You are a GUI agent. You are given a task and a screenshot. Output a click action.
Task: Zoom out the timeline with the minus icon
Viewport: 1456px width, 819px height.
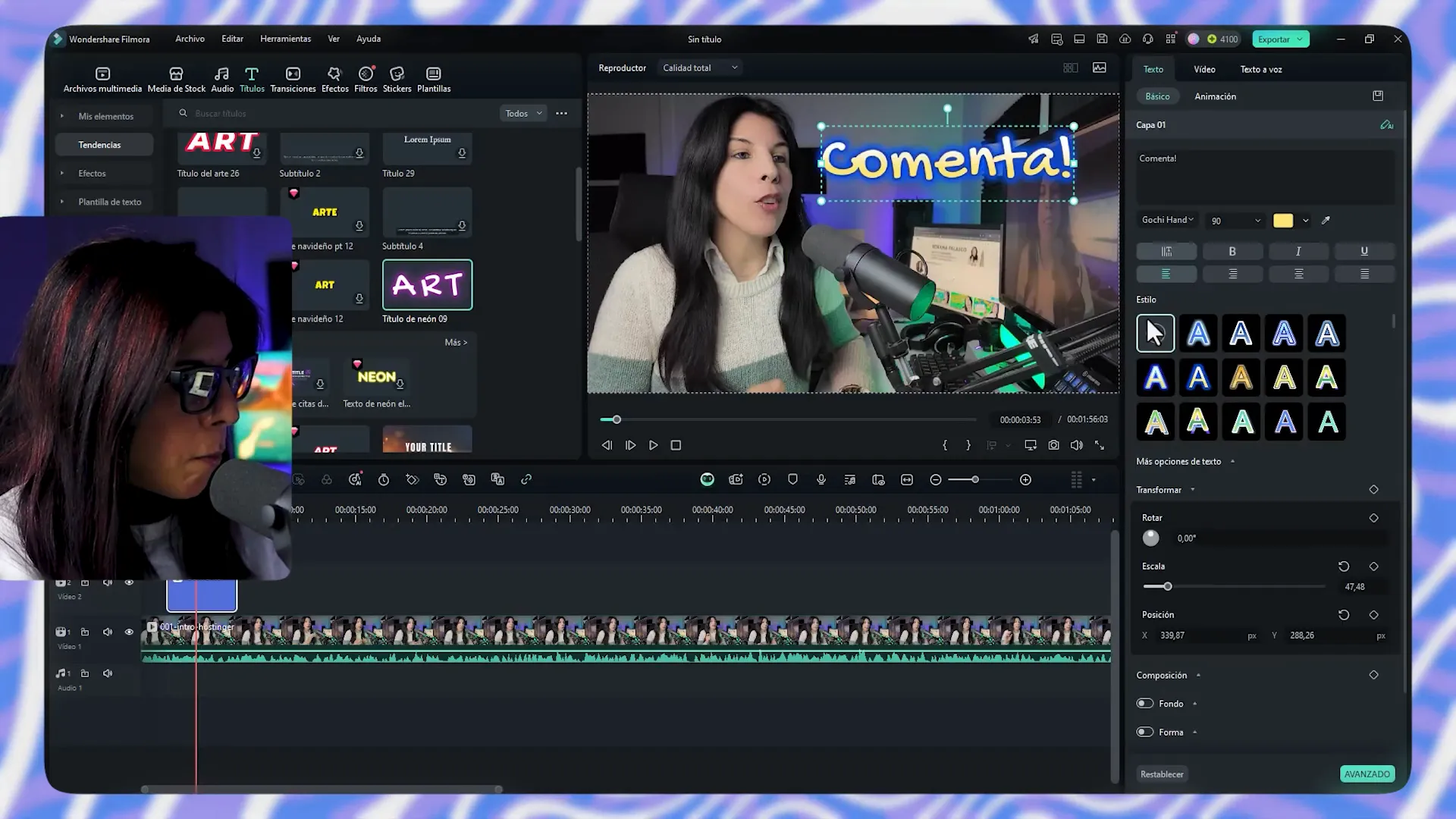[936, 480]
